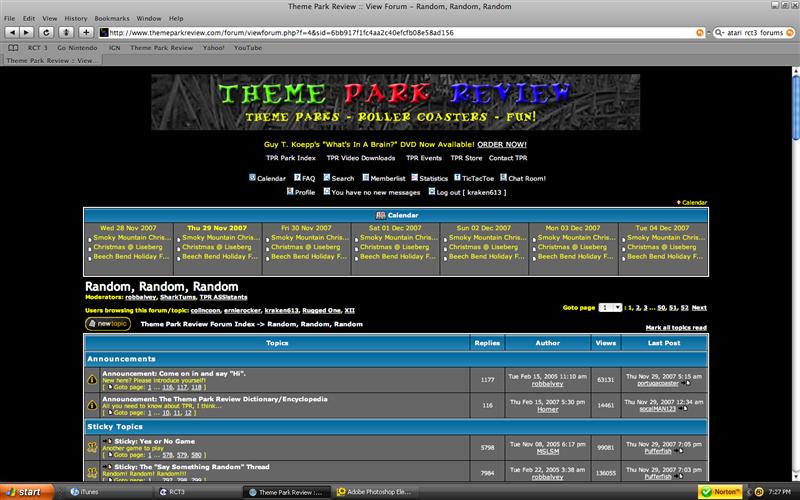Open the Bookmarks menu

(x=112, y=18)
